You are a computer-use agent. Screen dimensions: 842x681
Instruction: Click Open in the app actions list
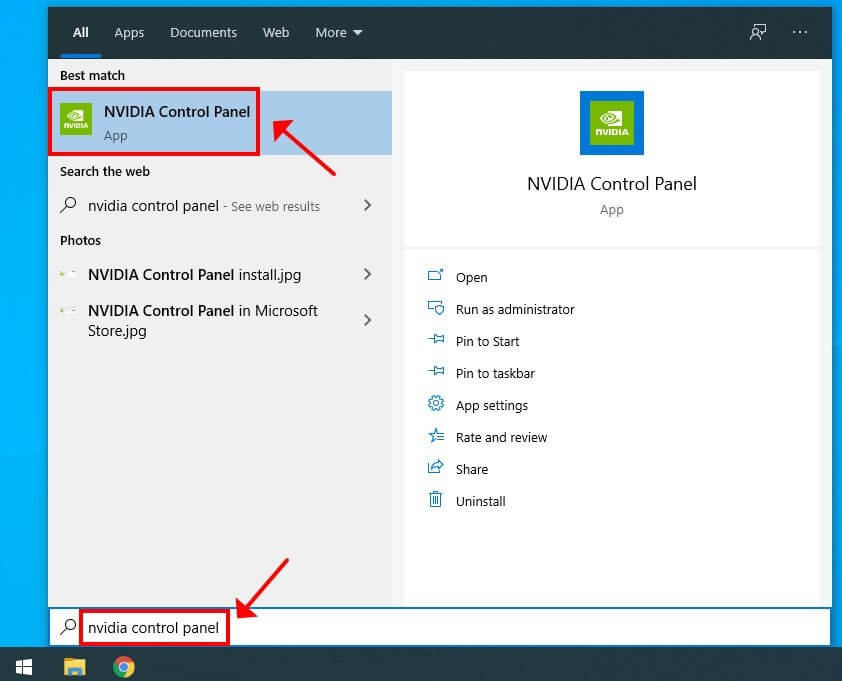(x=471, y=278)
